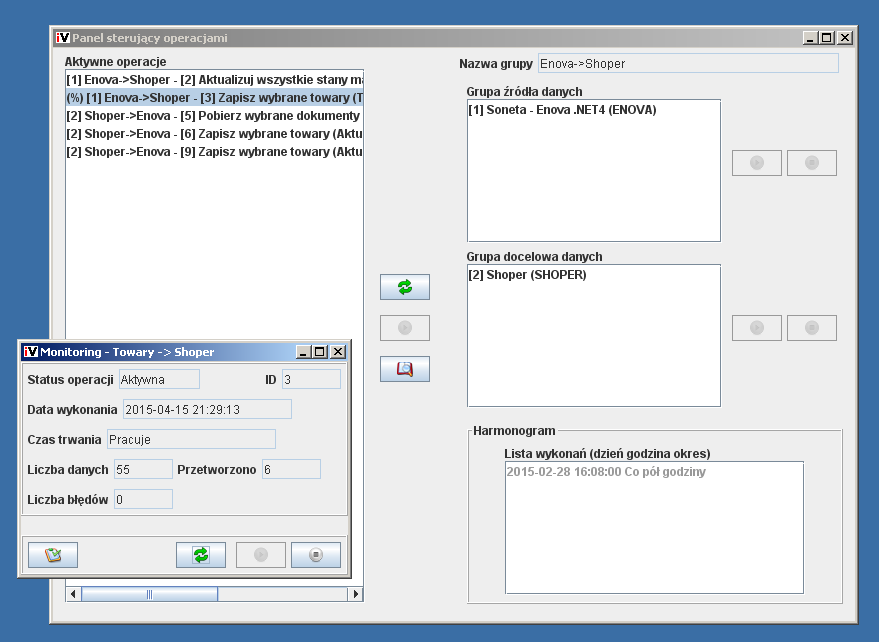
Task: Click the stop button beside Grupa źródła danych
Action: 812,163
